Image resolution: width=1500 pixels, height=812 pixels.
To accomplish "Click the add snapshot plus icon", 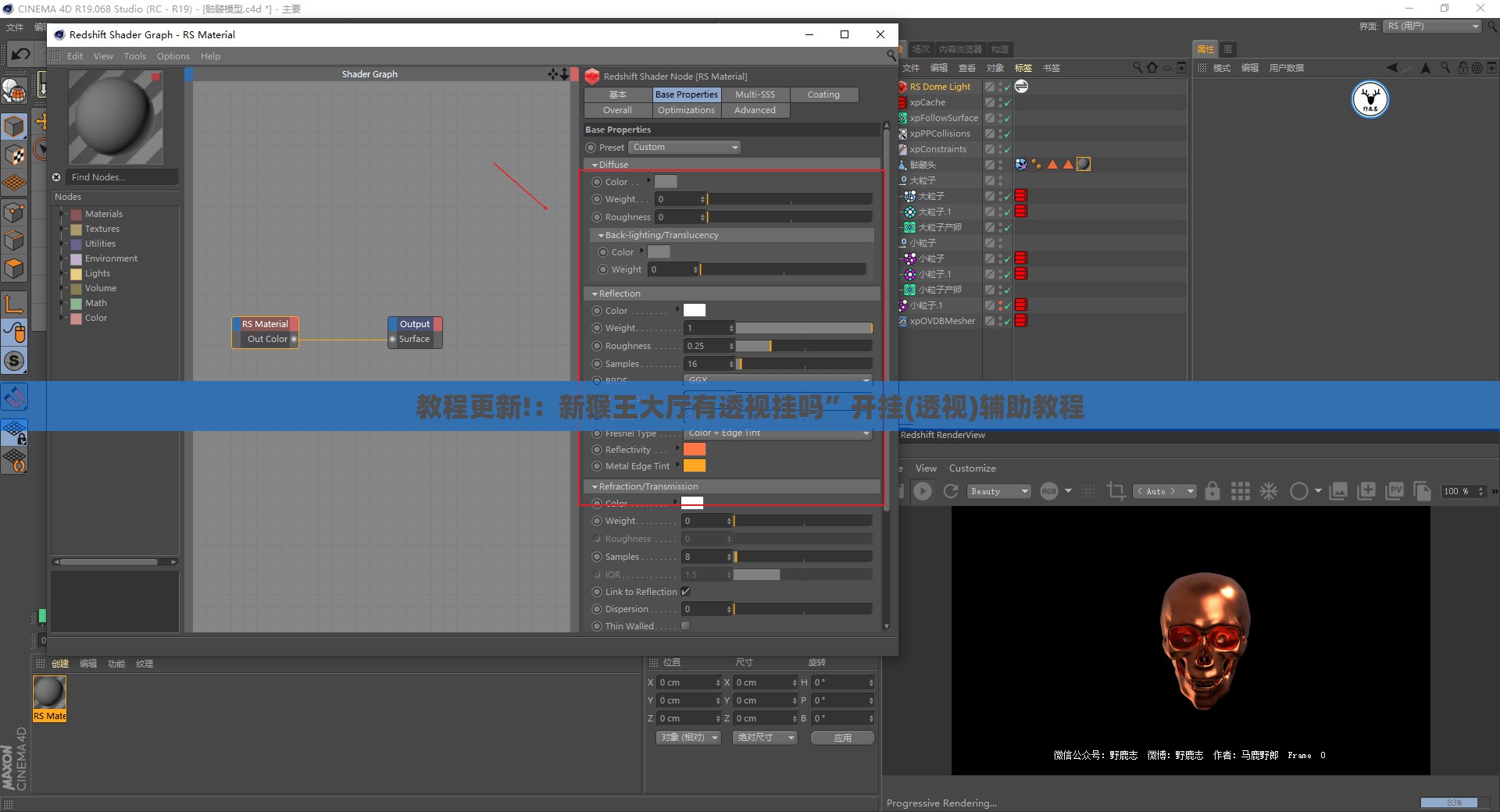I will (1367, 491).
